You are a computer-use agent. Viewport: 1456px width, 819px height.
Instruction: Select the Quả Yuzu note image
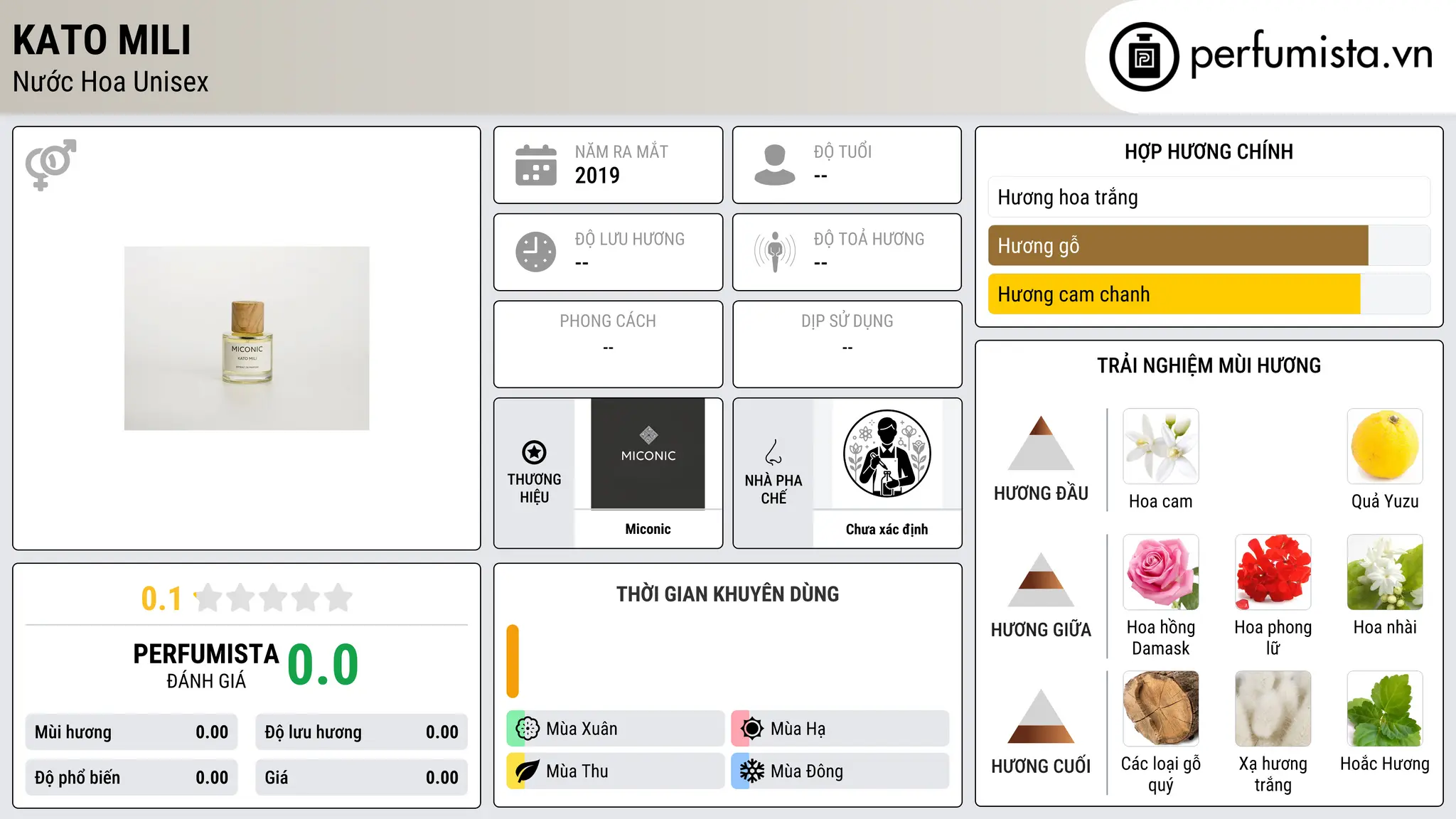(x=1385, y=446)
